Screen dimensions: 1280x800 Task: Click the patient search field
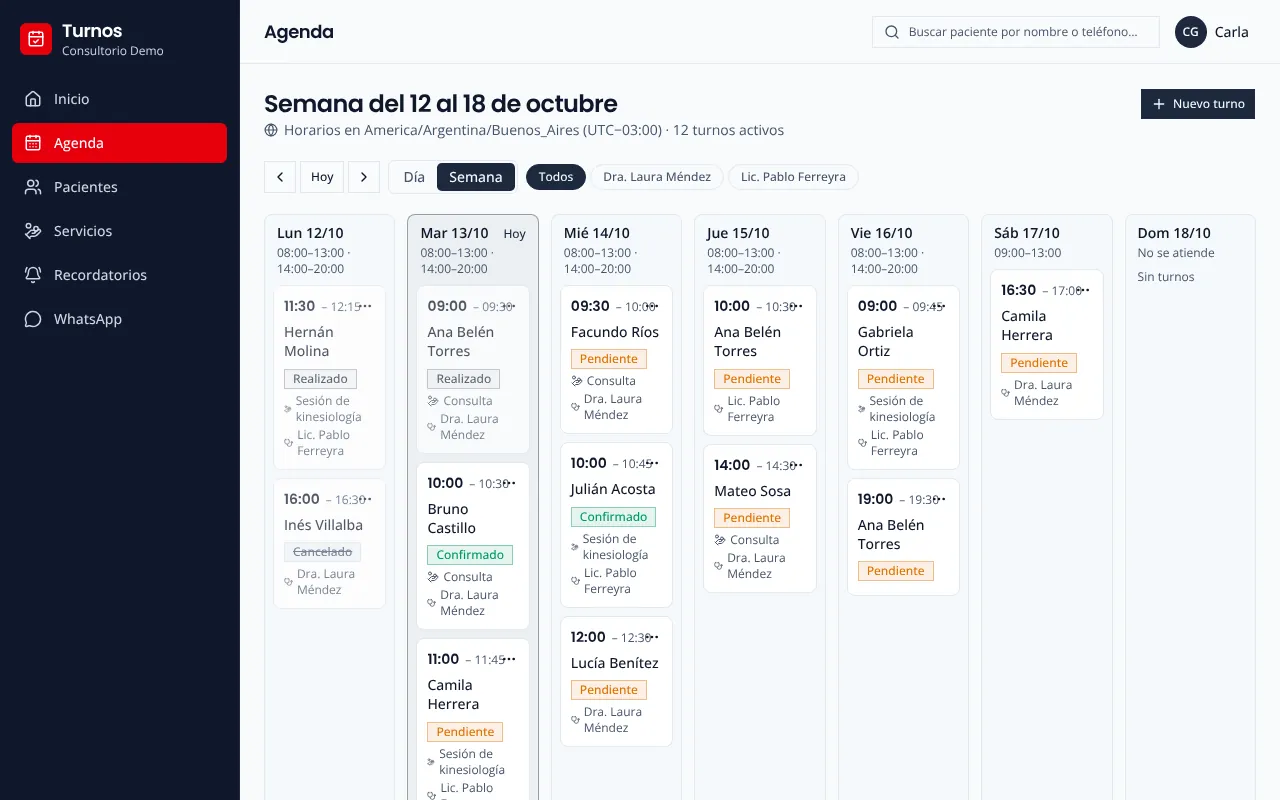click(1016, 32)
